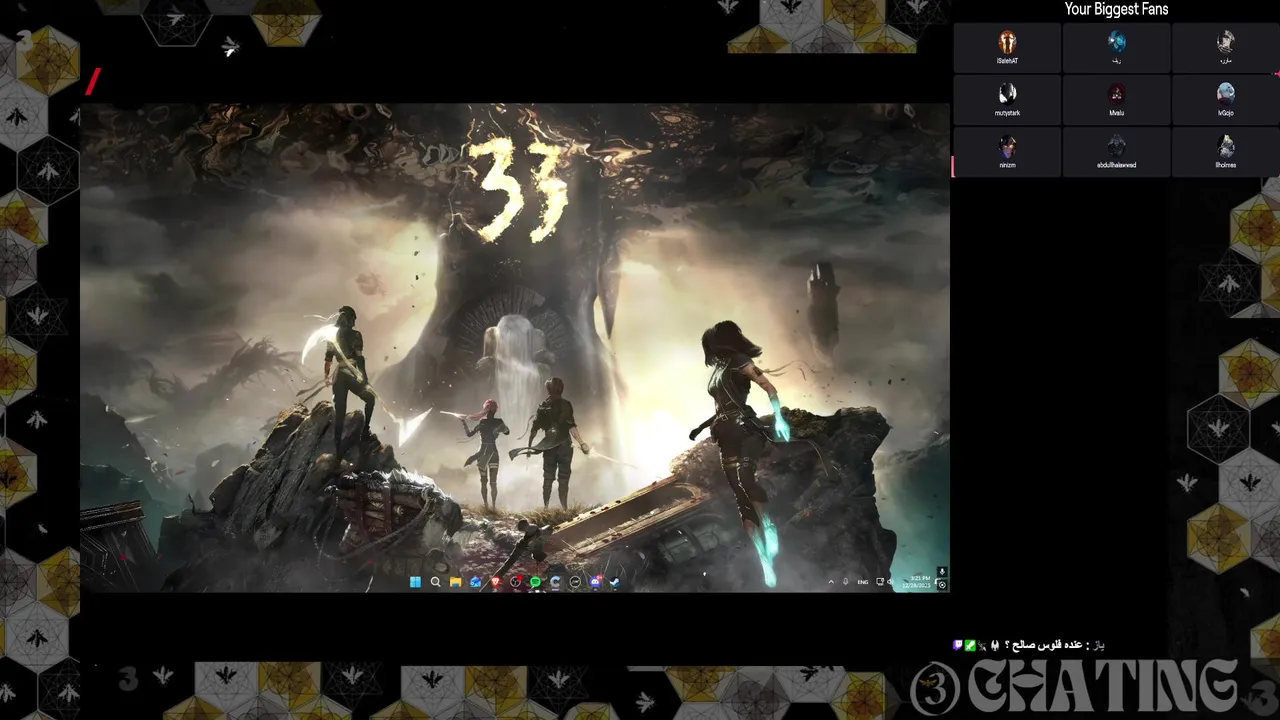1280x720 pixels.
Task: Select fan card mutystark
Action: 1007,100
